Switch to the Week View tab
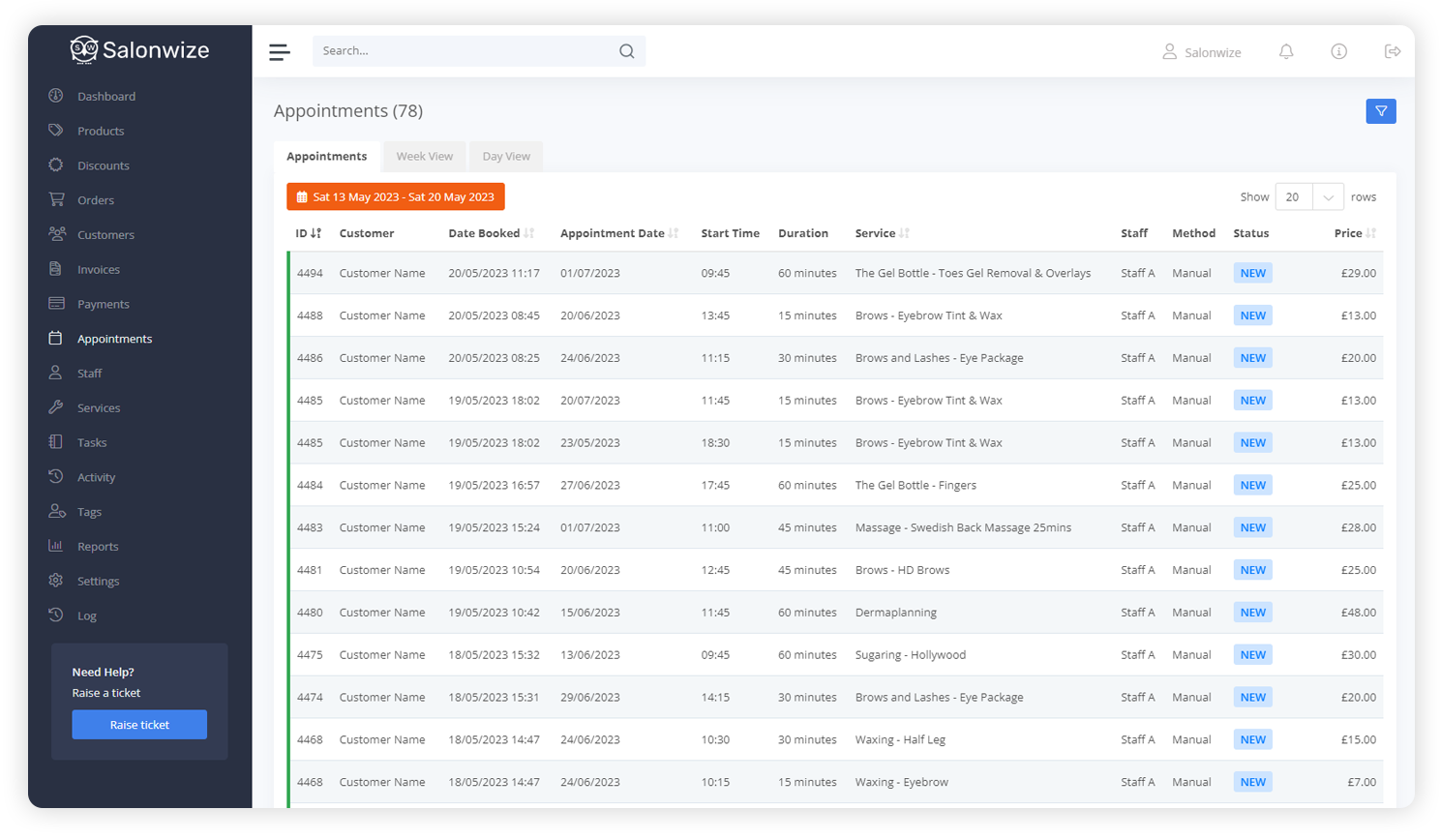 click(424, 157)
